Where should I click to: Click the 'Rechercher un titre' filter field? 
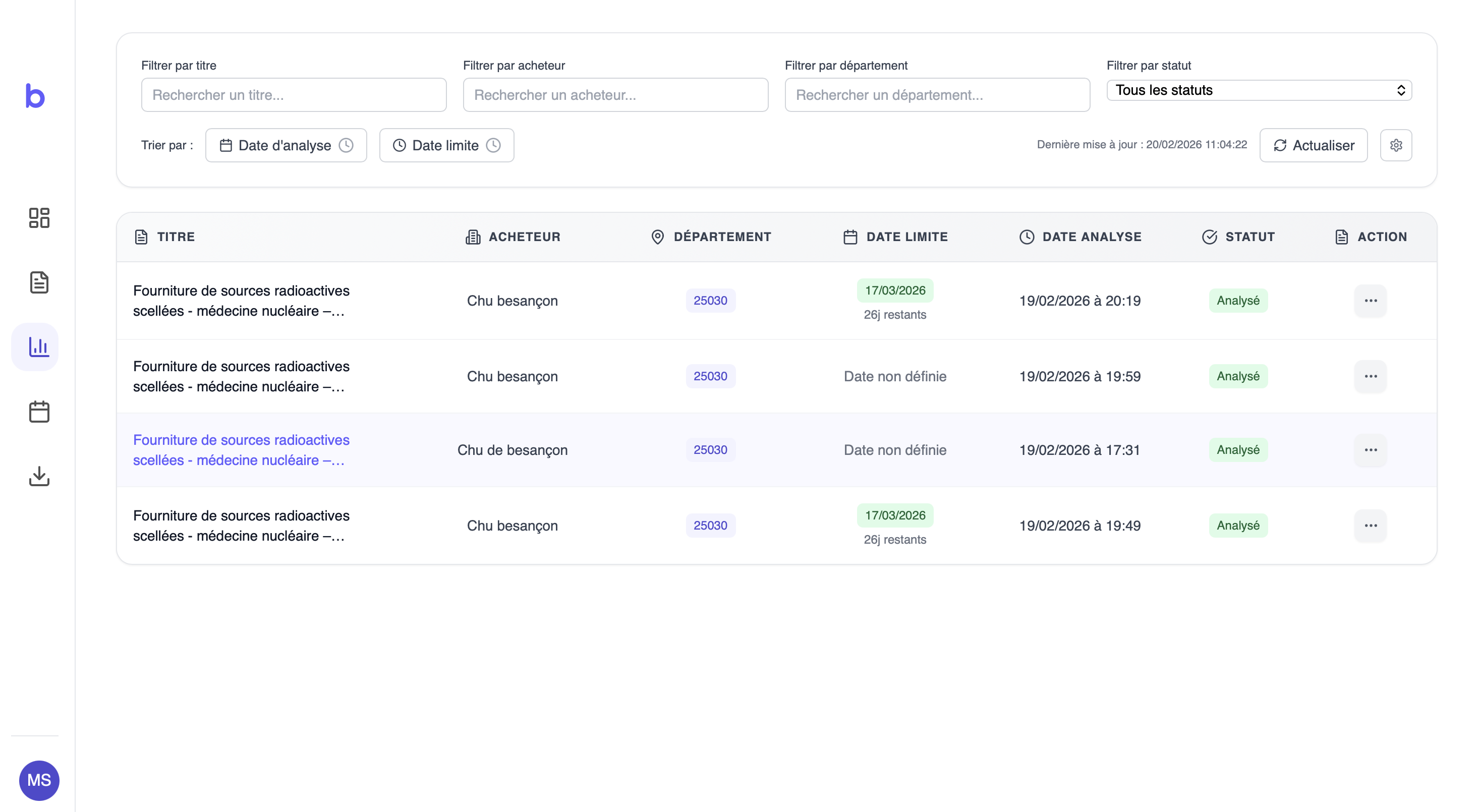(x=294, y=95)
